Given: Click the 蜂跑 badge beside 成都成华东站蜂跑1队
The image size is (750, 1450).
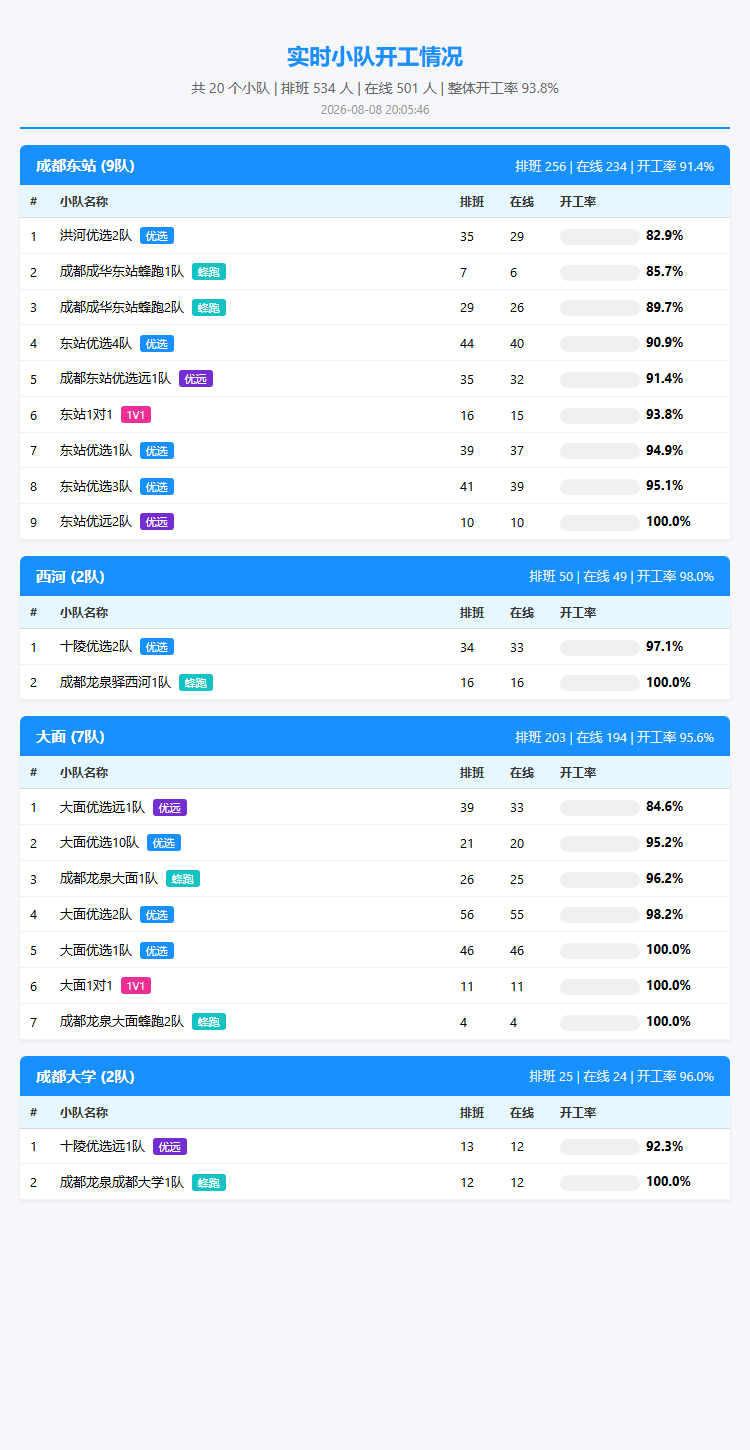Looking at the screenshot, I should [x=209, y=272].
